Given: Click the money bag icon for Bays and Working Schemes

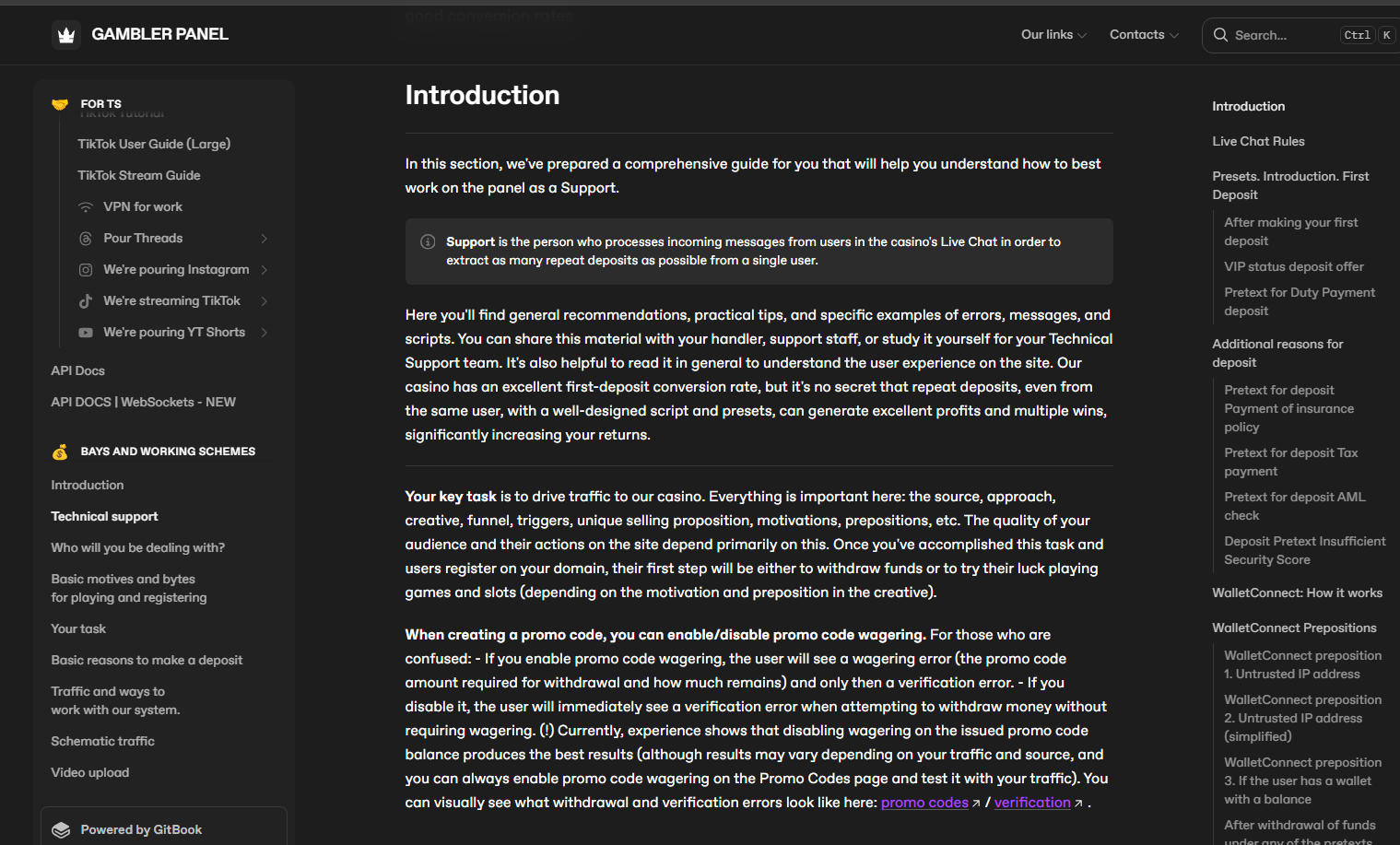Looking at the screenshot, I should click(x=60, y=452).
